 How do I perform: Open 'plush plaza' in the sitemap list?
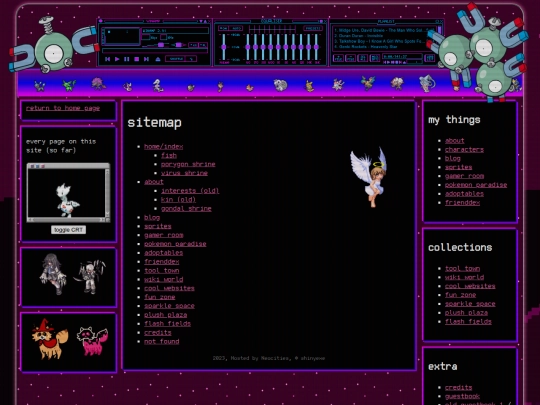coord(166,315)
